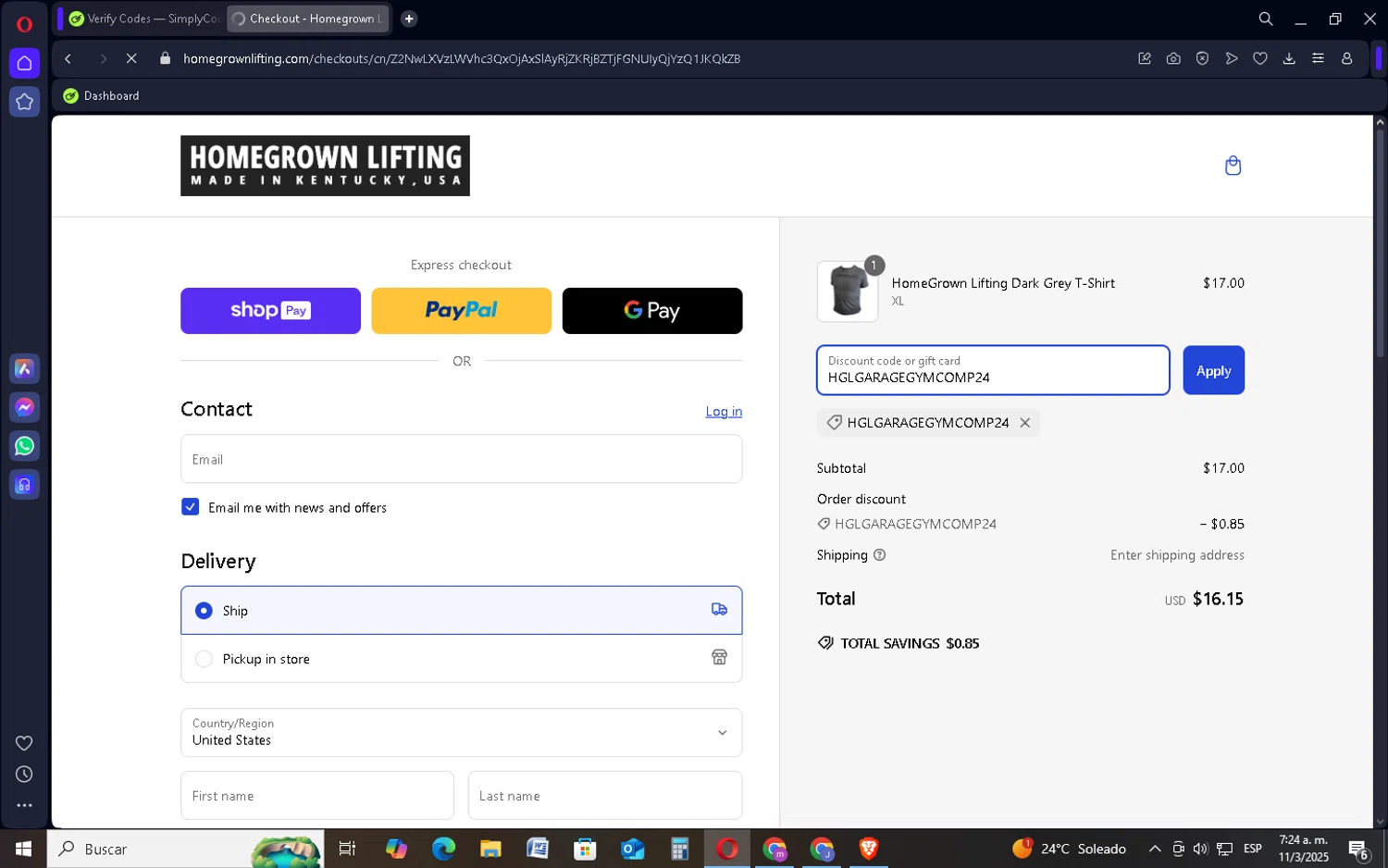Viewport: 1388px width, 868px height.
Task: Click the Windows Buscar search box
Action: click(185, 849)
